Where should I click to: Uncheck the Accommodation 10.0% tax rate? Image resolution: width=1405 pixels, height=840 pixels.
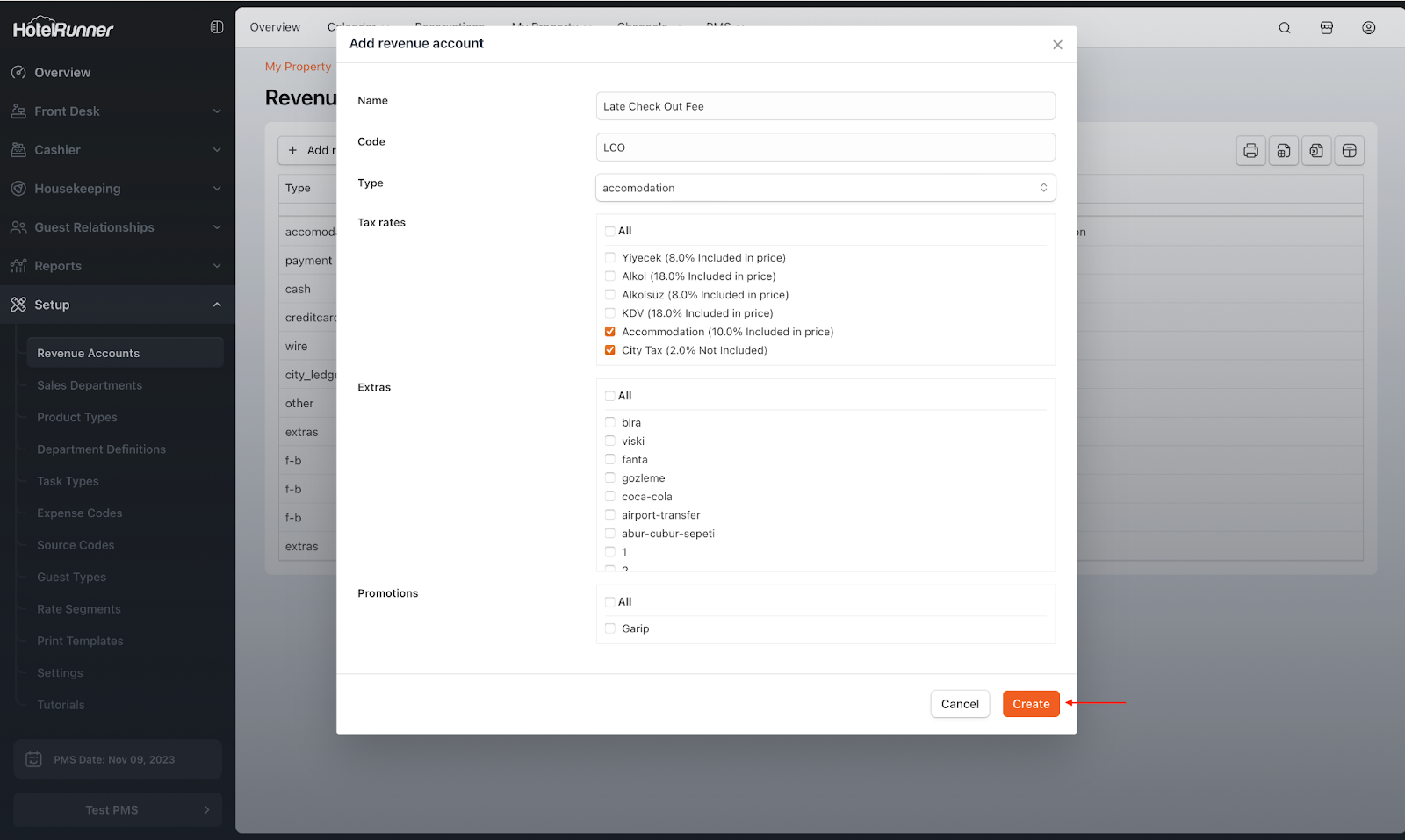(x=610, y=332)
